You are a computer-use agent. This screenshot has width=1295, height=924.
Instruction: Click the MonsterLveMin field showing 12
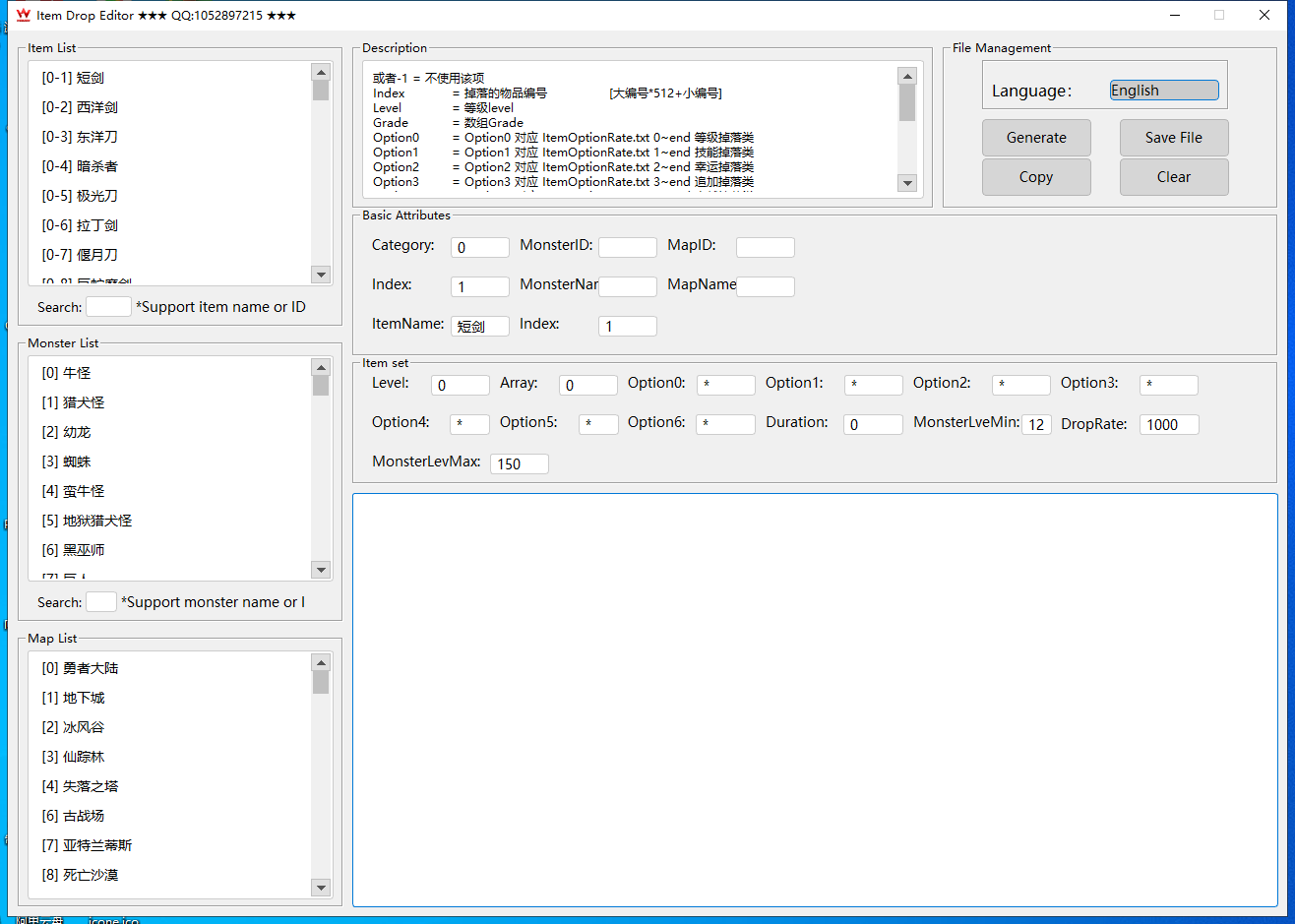point(1036,425)
